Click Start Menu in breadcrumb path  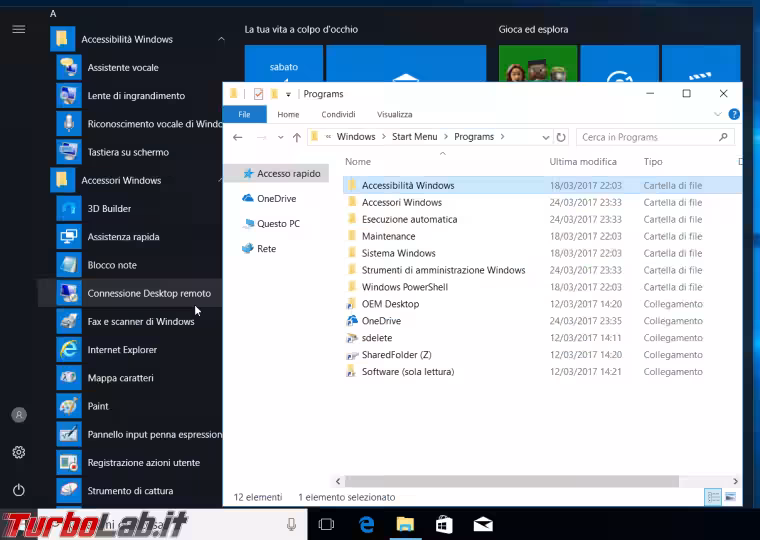[414, 137]
